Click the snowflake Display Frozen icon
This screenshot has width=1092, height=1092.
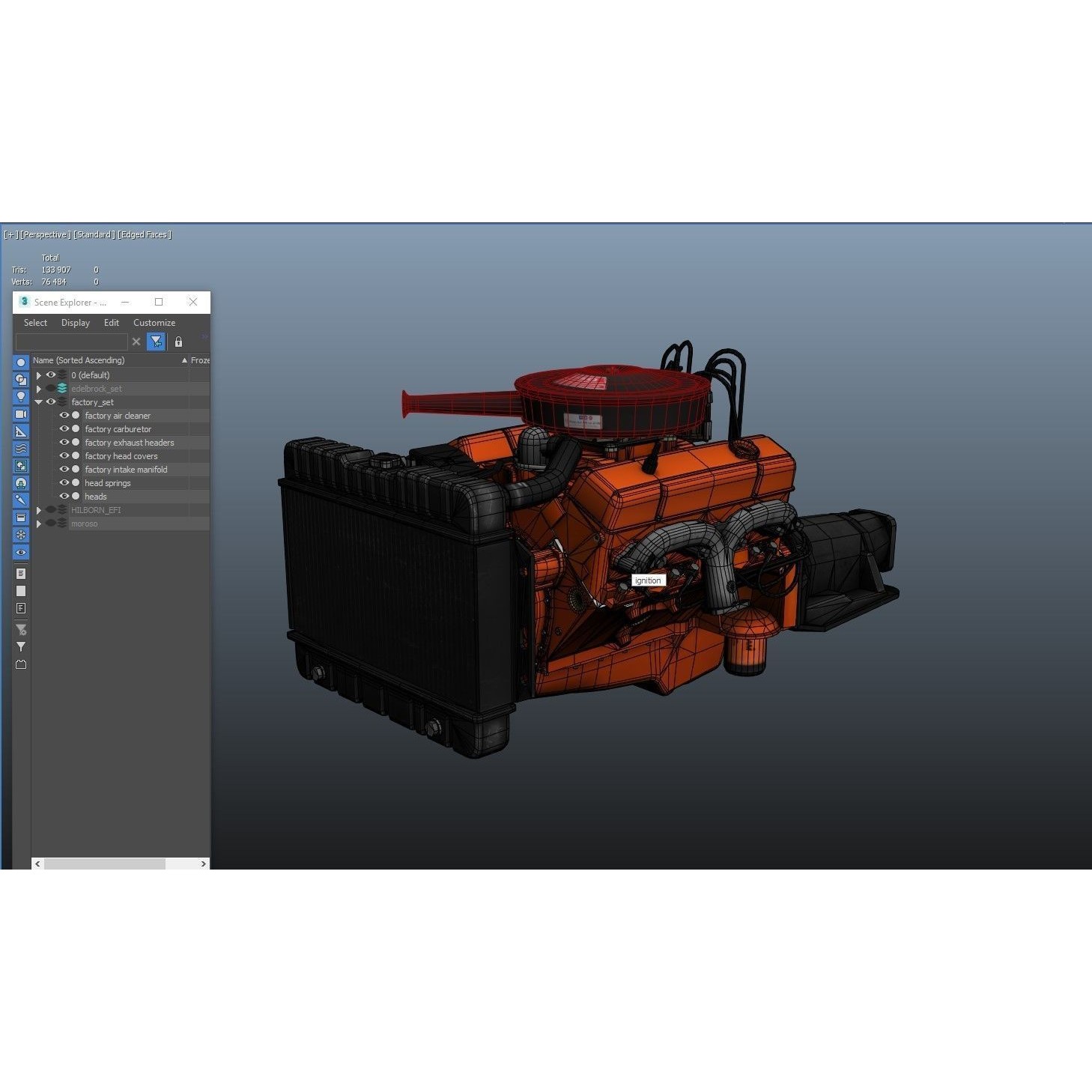click(x=21, y=535)
